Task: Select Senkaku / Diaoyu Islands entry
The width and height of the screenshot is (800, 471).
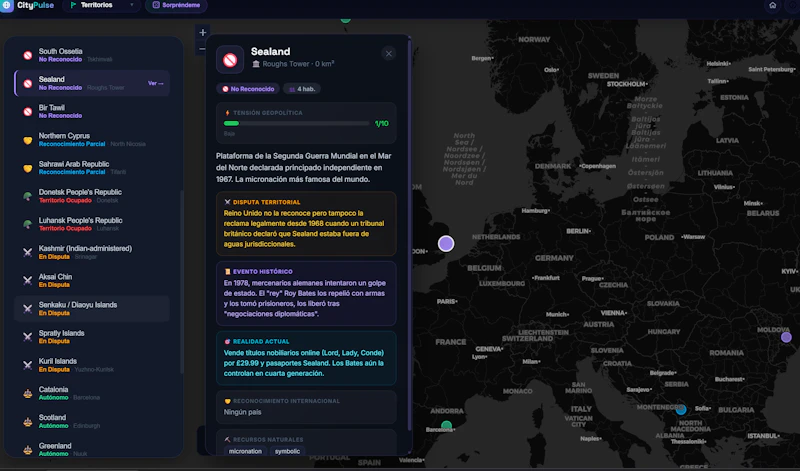Action: pos(92,308)
